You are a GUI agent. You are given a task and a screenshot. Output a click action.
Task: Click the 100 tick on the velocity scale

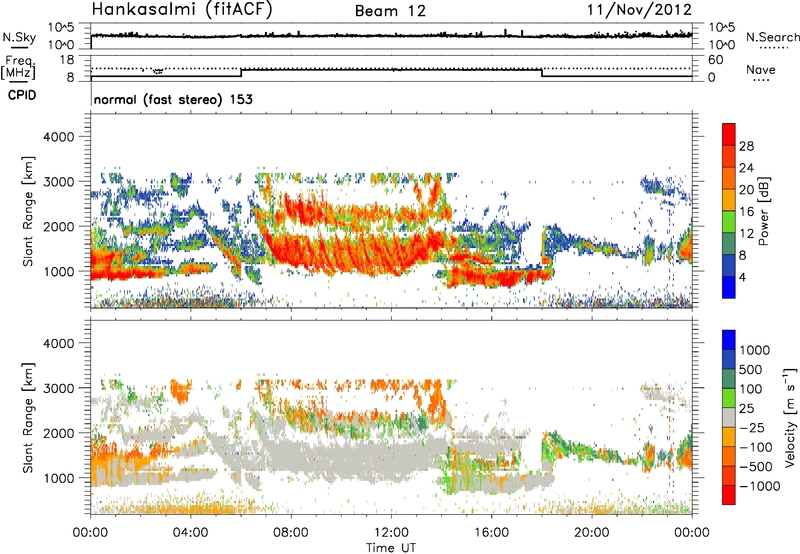[751, 389]
